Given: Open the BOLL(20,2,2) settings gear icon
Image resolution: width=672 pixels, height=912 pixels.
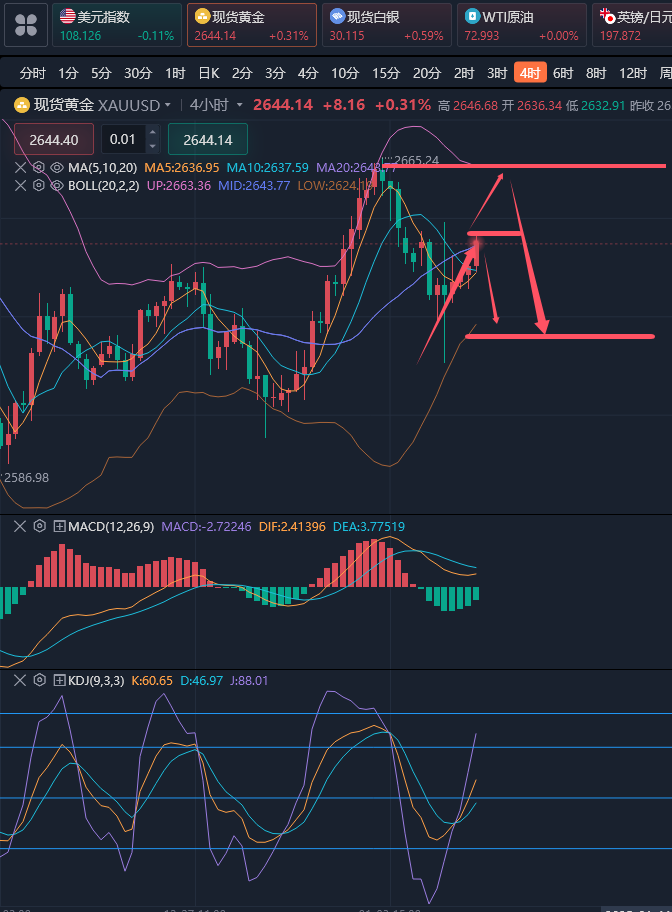Looking at the screenshot, I should [38, 185].
